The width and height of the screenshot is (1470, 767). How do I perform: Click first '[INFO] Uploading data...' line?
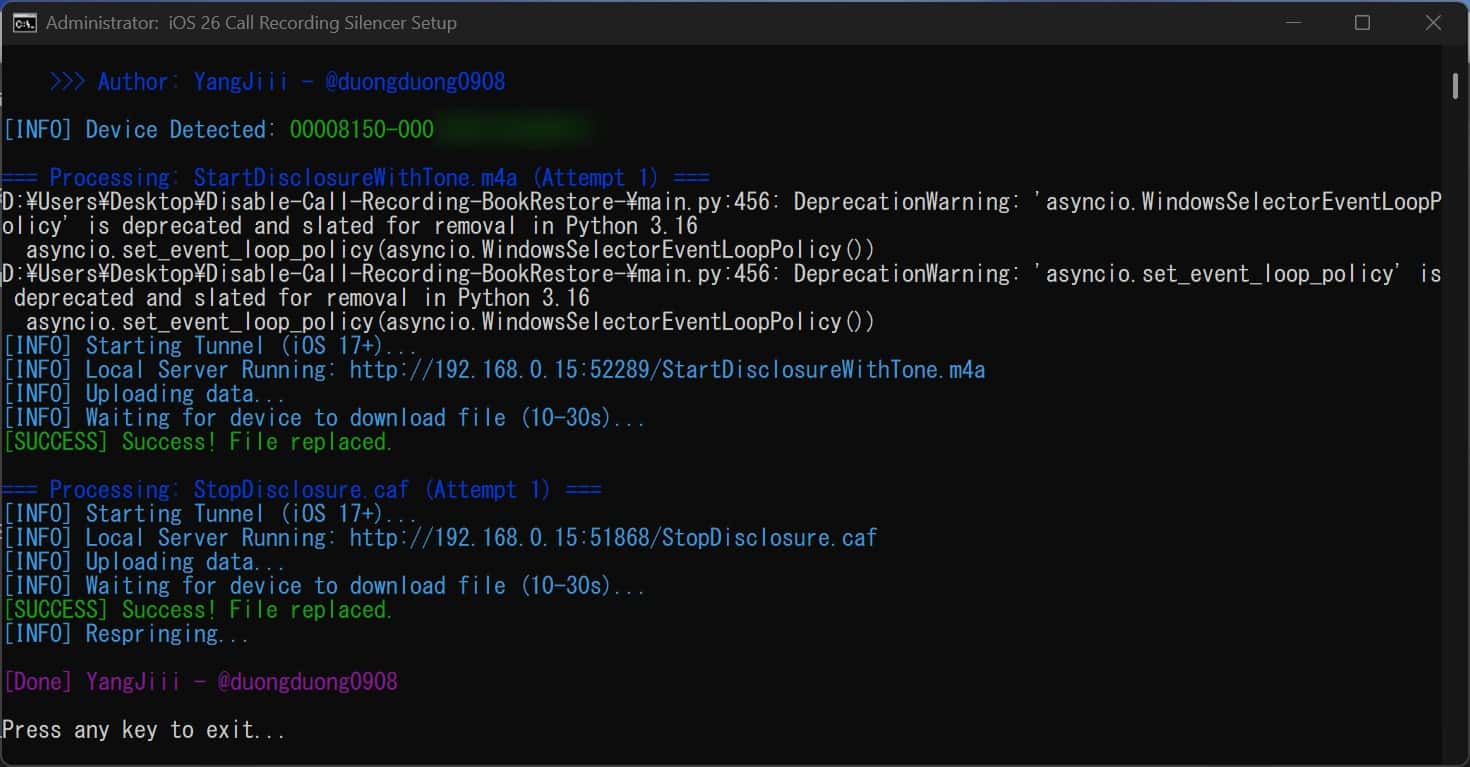click(x=144, y=394)
